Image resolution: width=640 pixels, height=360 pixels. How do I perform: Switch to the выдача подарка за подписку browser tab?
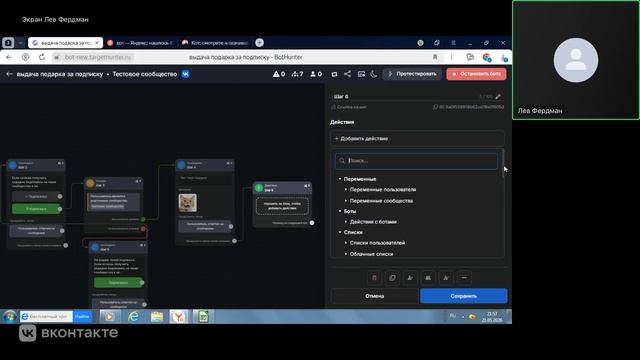click(65, 42)
